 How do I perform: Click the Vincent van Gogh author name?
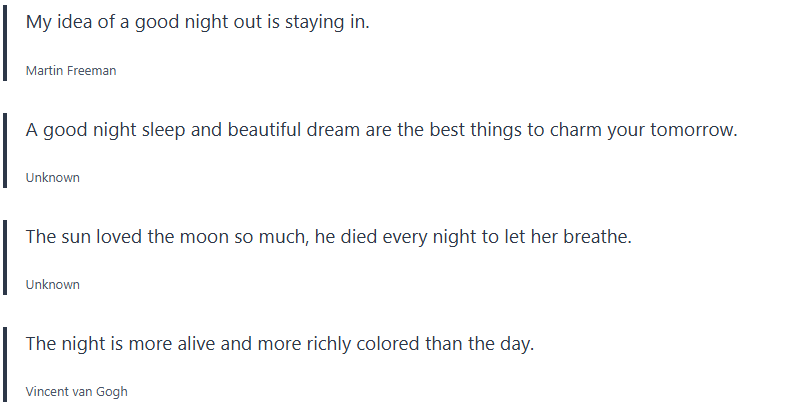76,392
